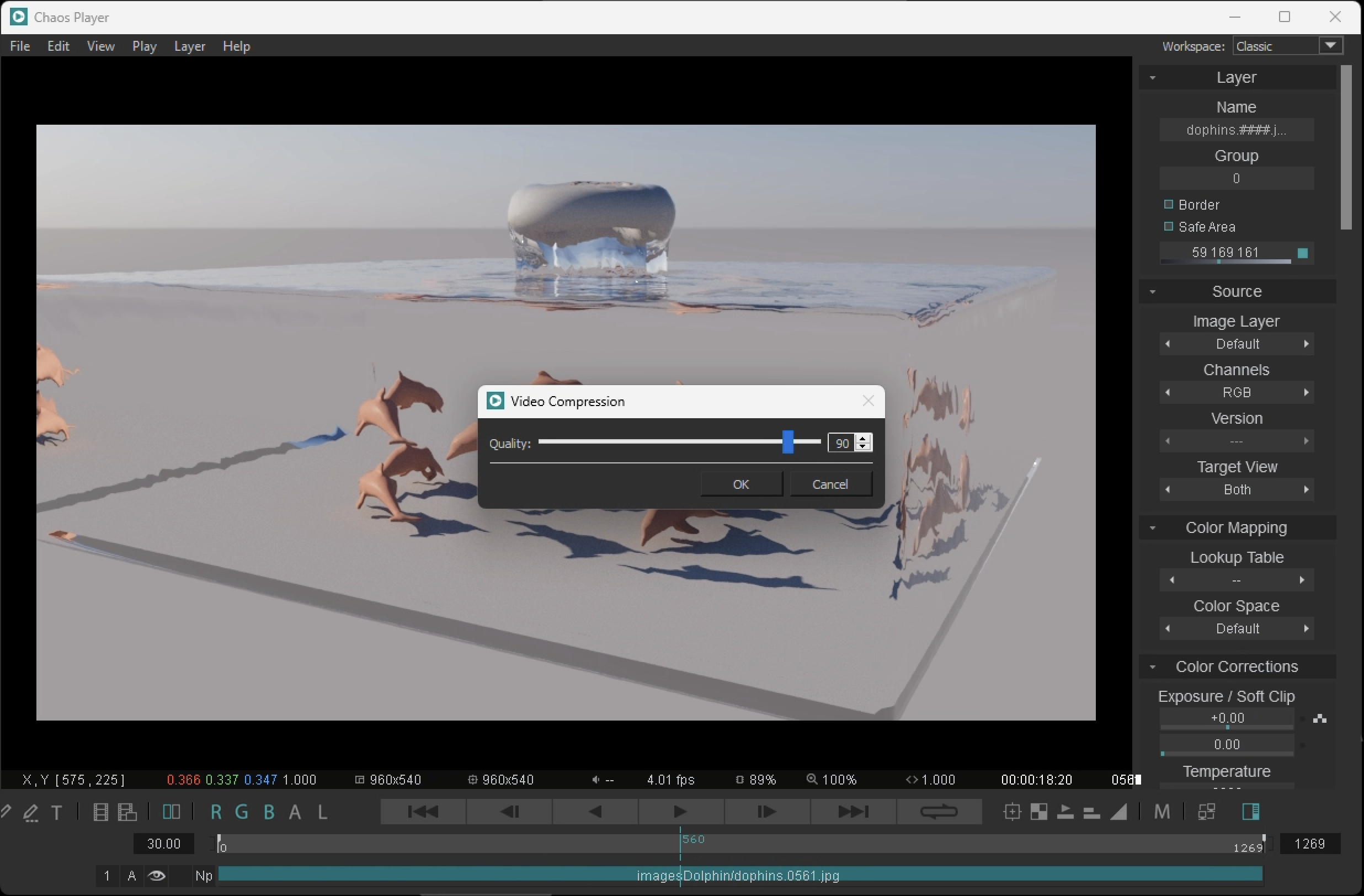Toggle the Red channel display
Viewport: 1364px width, 896px height.
pos(216,812)
